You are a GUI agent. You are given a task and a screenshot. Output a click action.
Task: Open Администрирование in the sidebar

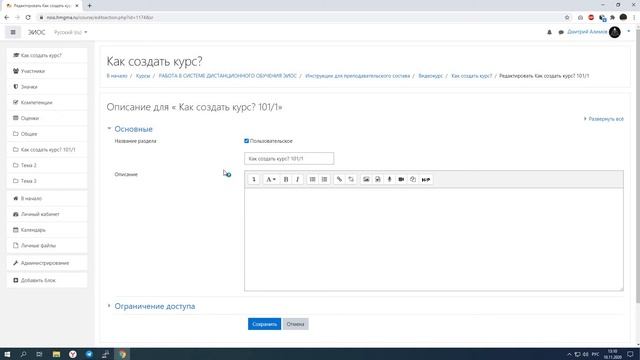point(47,263)
